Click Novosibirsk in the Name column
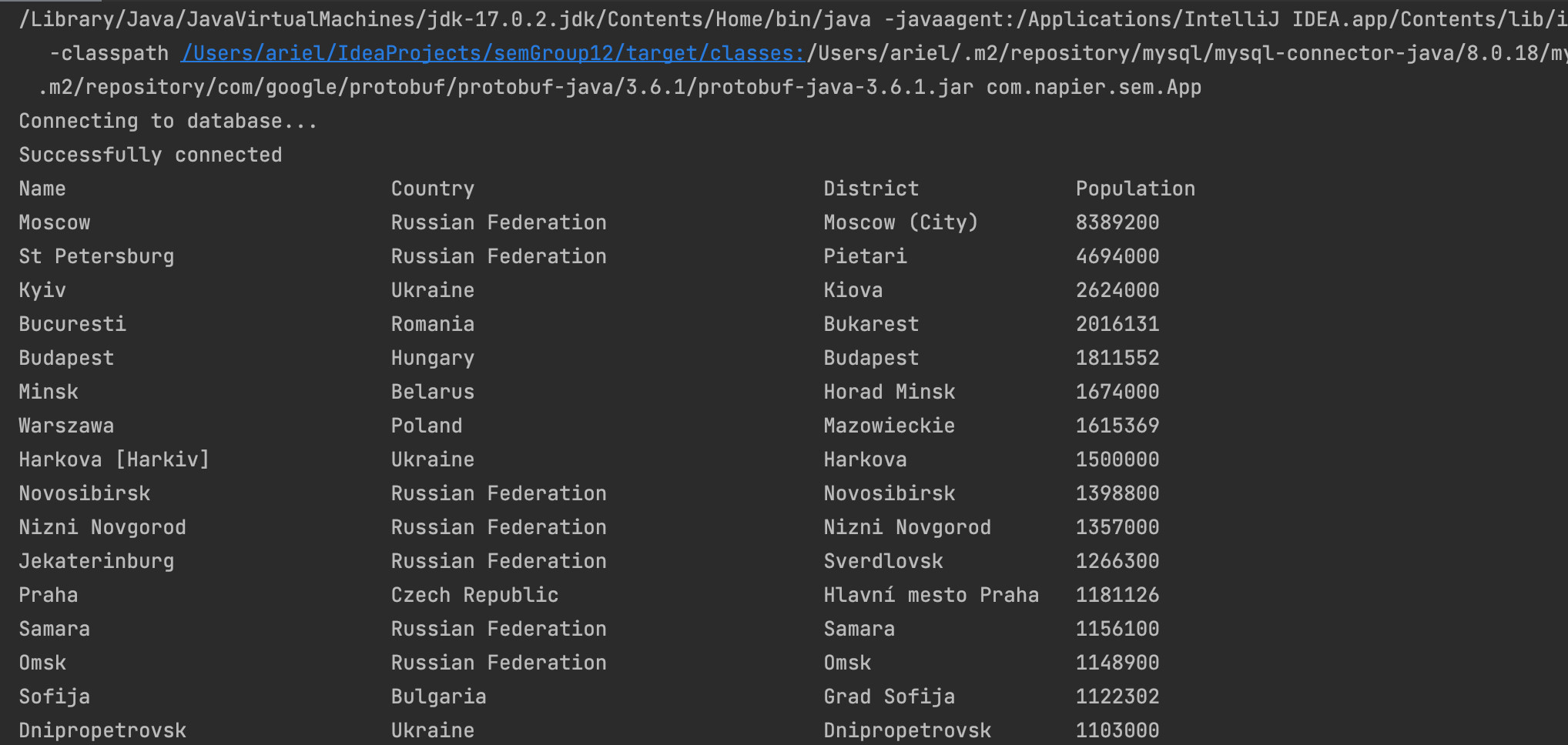 click(x=85, y=493)
